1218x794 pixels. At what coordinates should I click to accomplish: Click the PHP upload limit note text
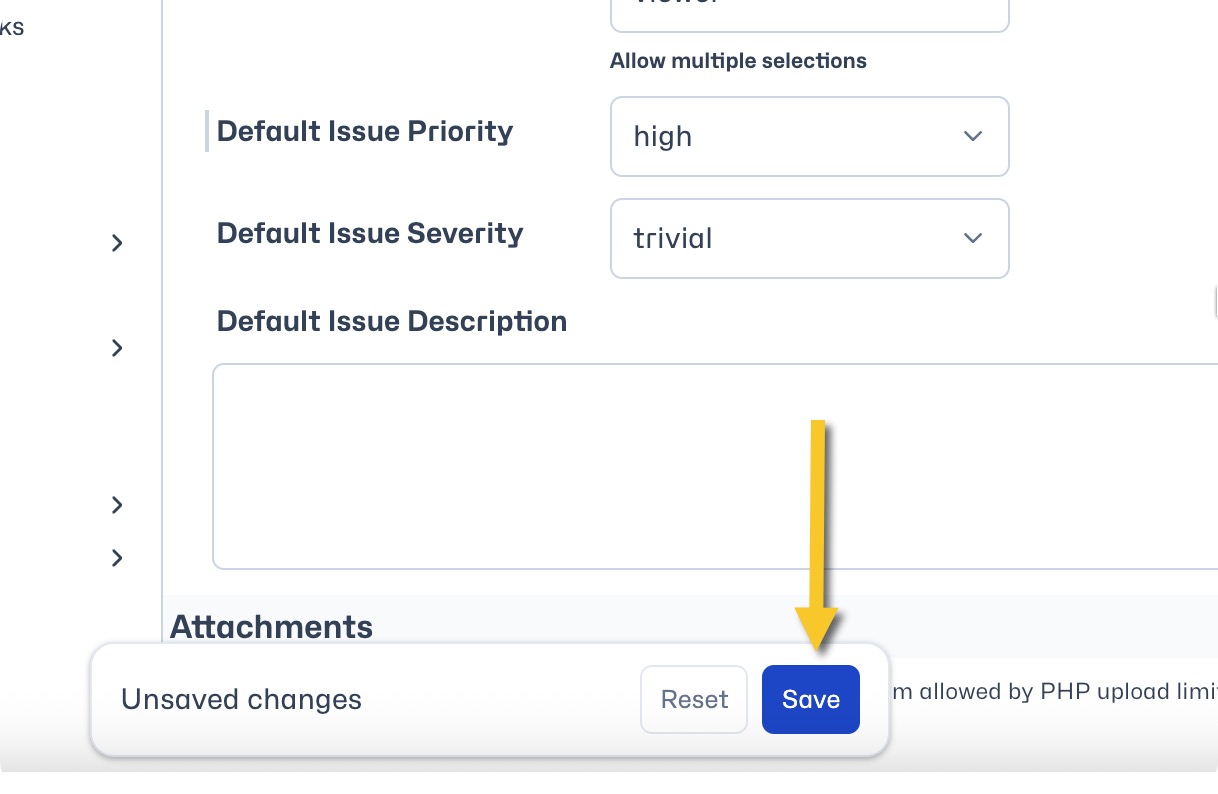point(1054,692)
